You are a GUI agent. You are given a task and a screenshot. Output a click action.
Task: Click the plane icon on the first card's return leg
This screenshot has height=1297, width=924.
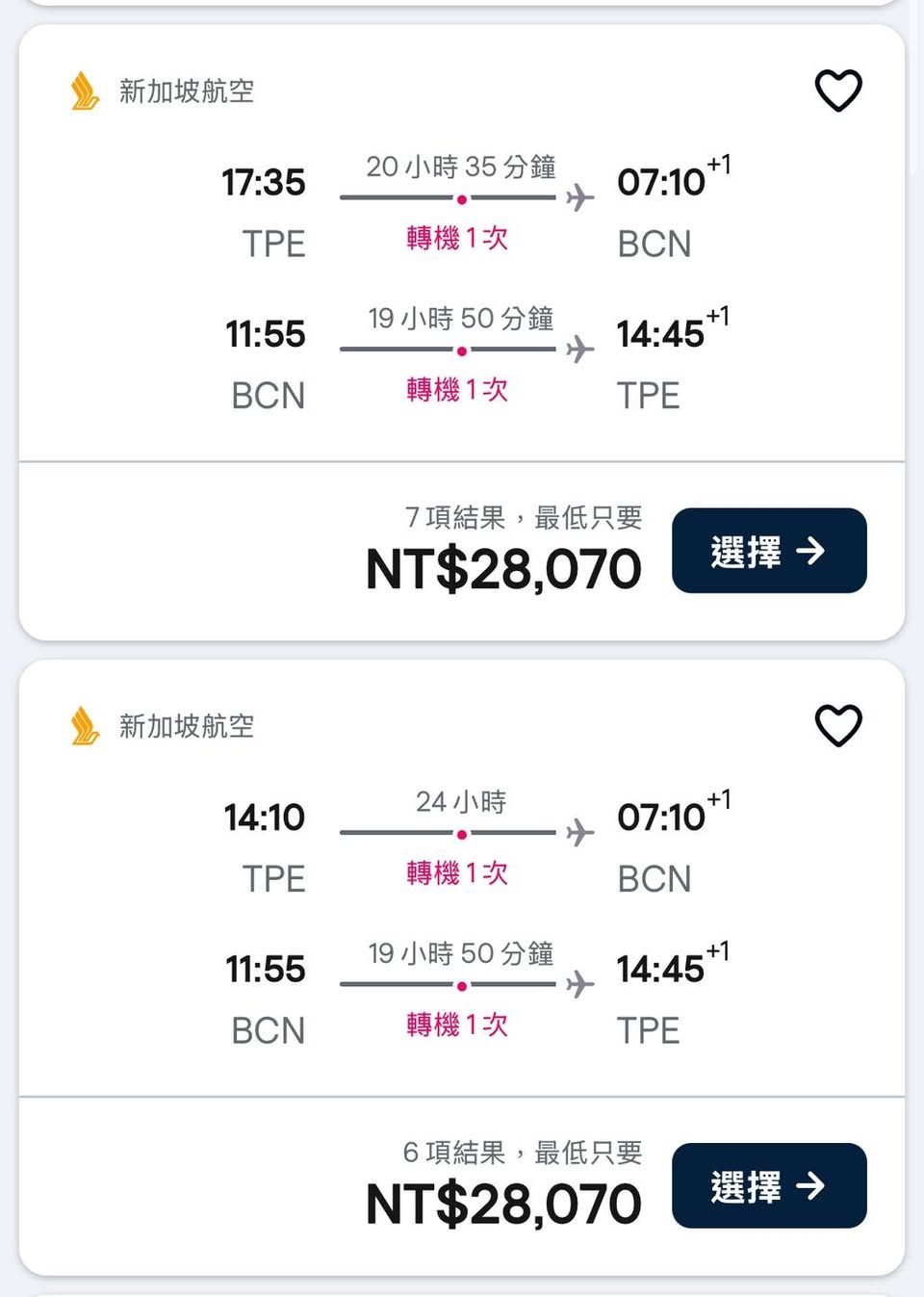coord(579,349)
